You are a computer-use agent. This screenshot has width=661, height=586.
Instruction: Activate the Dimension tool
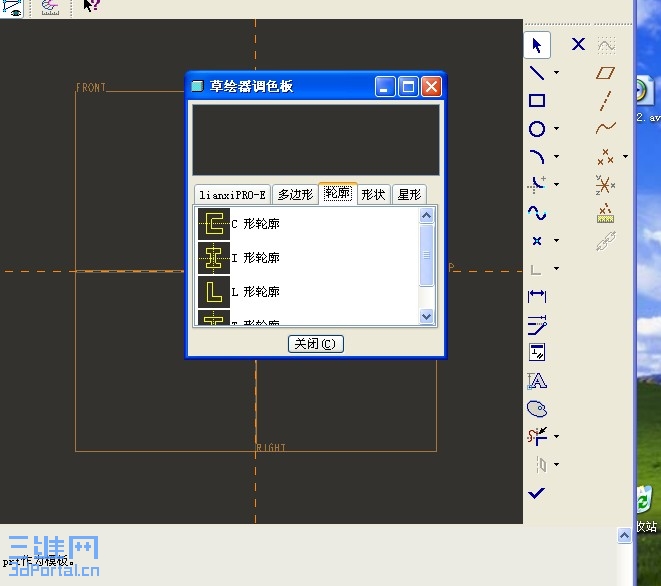click(x=537, y=296)
